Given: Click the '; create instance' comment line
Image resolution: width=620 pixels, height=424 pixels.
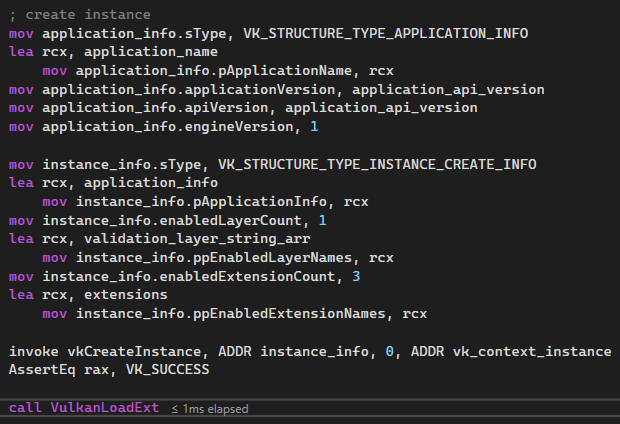Looking at the screenshot, I should (79, 15).
